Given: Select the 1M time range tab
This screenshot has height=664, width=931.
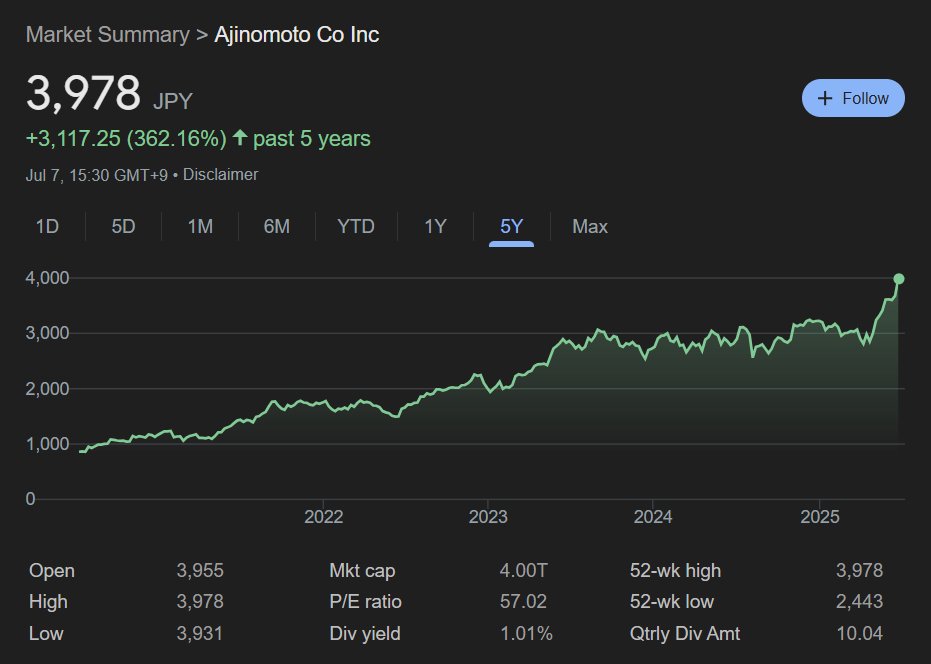Looking at the screenshot, I should (x=200, y=226).
